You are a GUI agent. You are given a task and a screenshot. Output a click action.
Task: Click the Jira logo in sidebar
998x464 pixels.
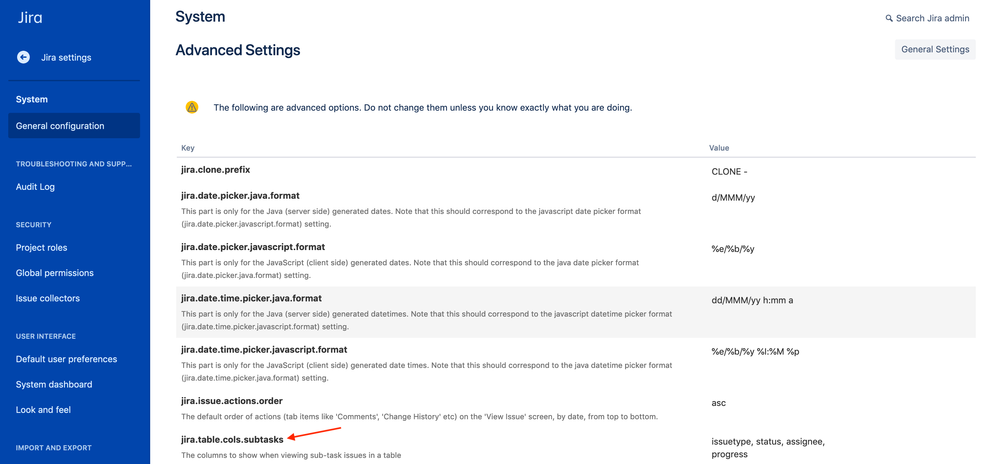(30, 17)
